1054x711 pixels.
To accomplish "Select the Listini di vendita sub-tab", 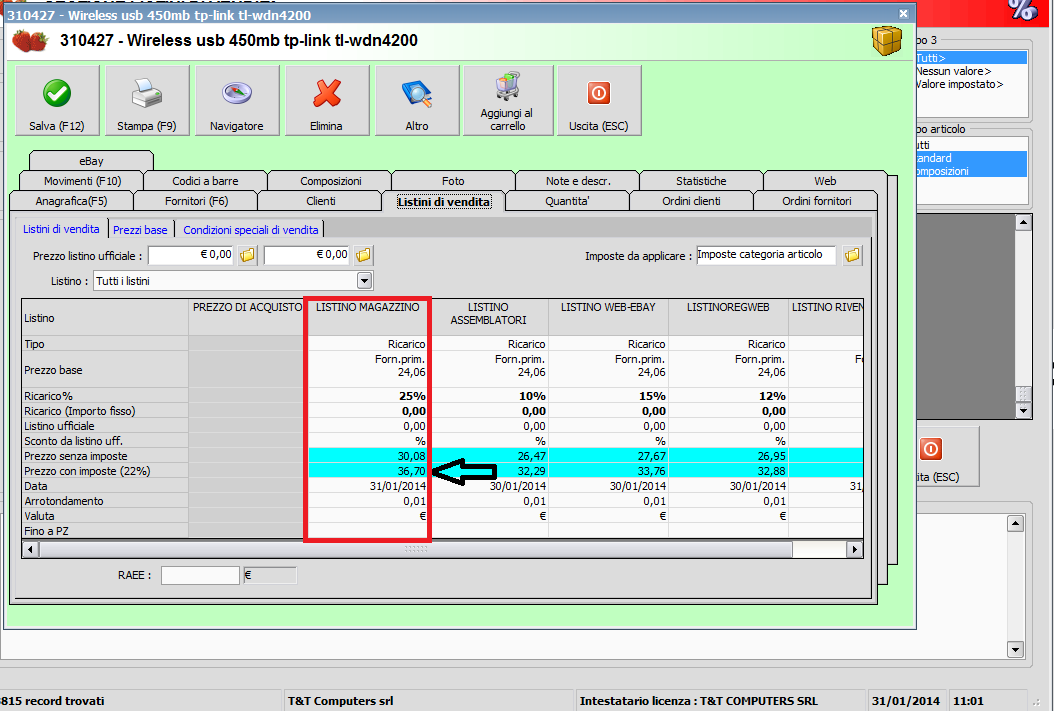I will coord(61,229).
